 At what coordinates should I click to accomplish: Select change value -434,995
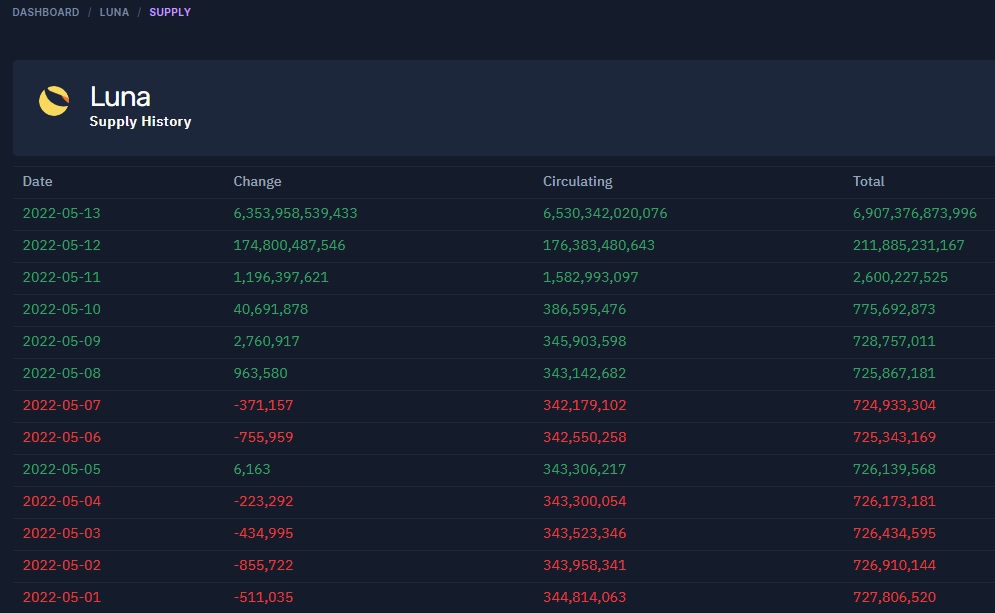click(263, 533)
